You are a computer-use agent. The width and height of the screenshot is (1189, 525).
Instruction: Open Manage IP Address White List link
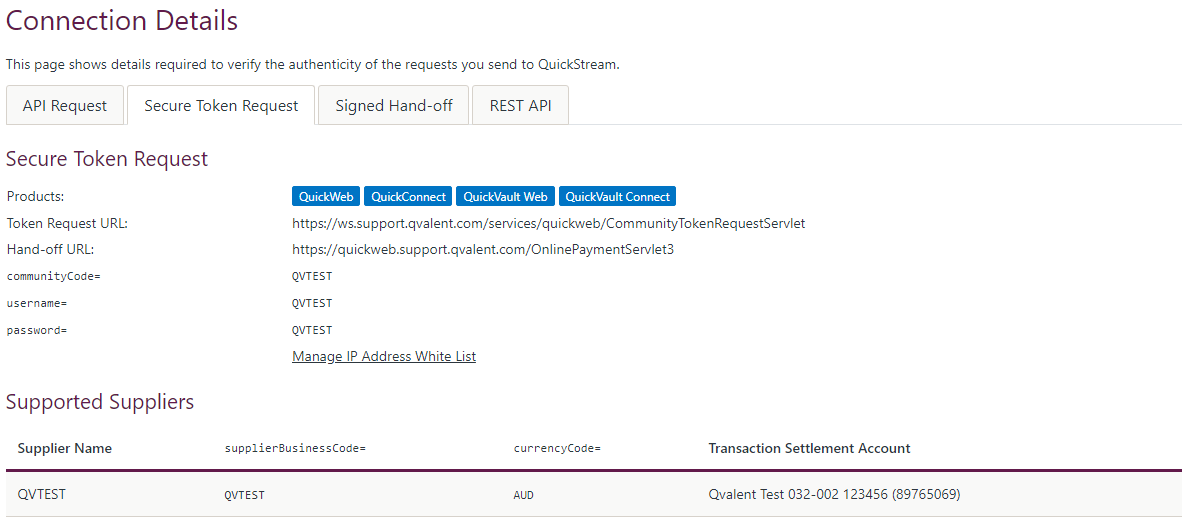pos(384,356)
